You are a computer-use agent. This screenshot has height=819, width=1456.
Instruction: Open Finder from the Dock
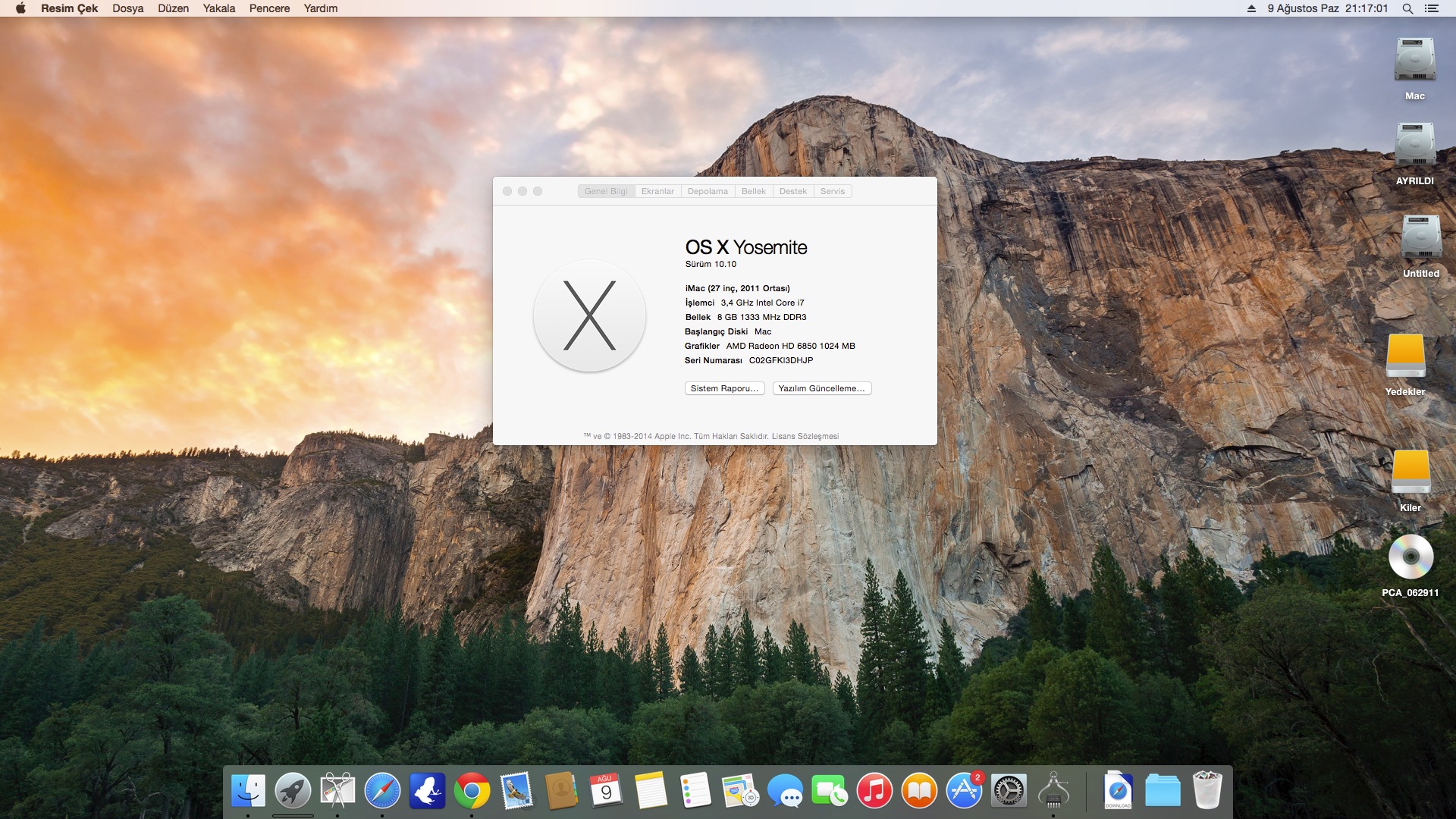pos(248,791)
